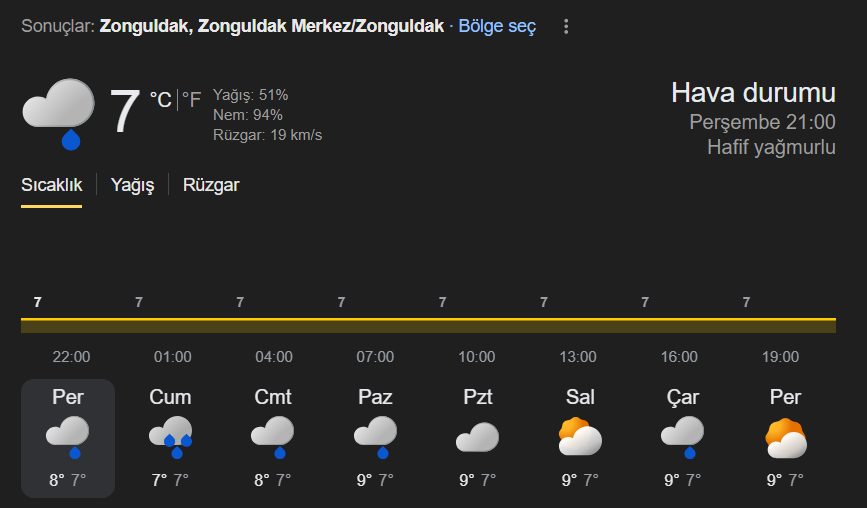
Task: Click the 22:00 hour label
Action: point(71,357)
